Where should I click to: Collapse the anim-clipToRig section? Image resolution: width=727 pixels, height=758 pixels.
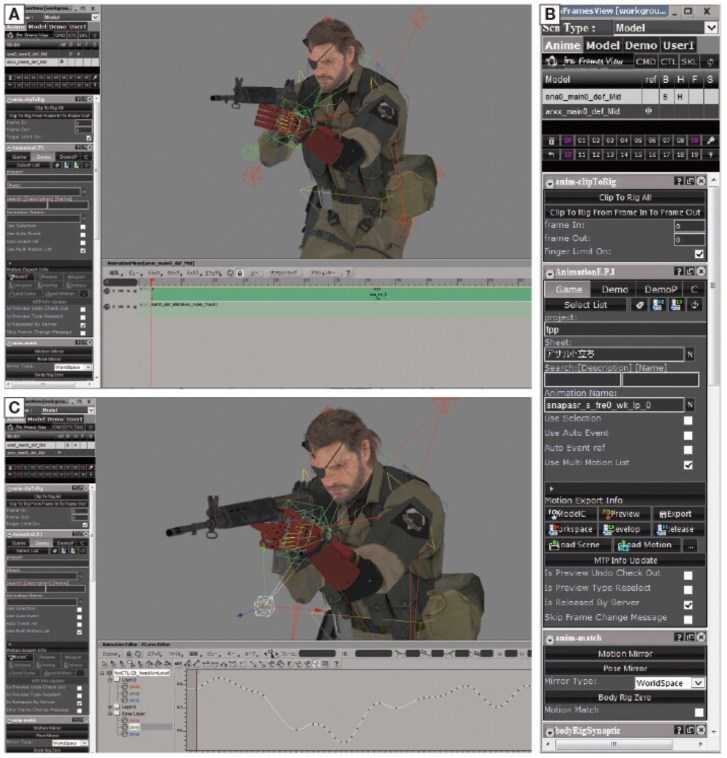coord(550,183)
